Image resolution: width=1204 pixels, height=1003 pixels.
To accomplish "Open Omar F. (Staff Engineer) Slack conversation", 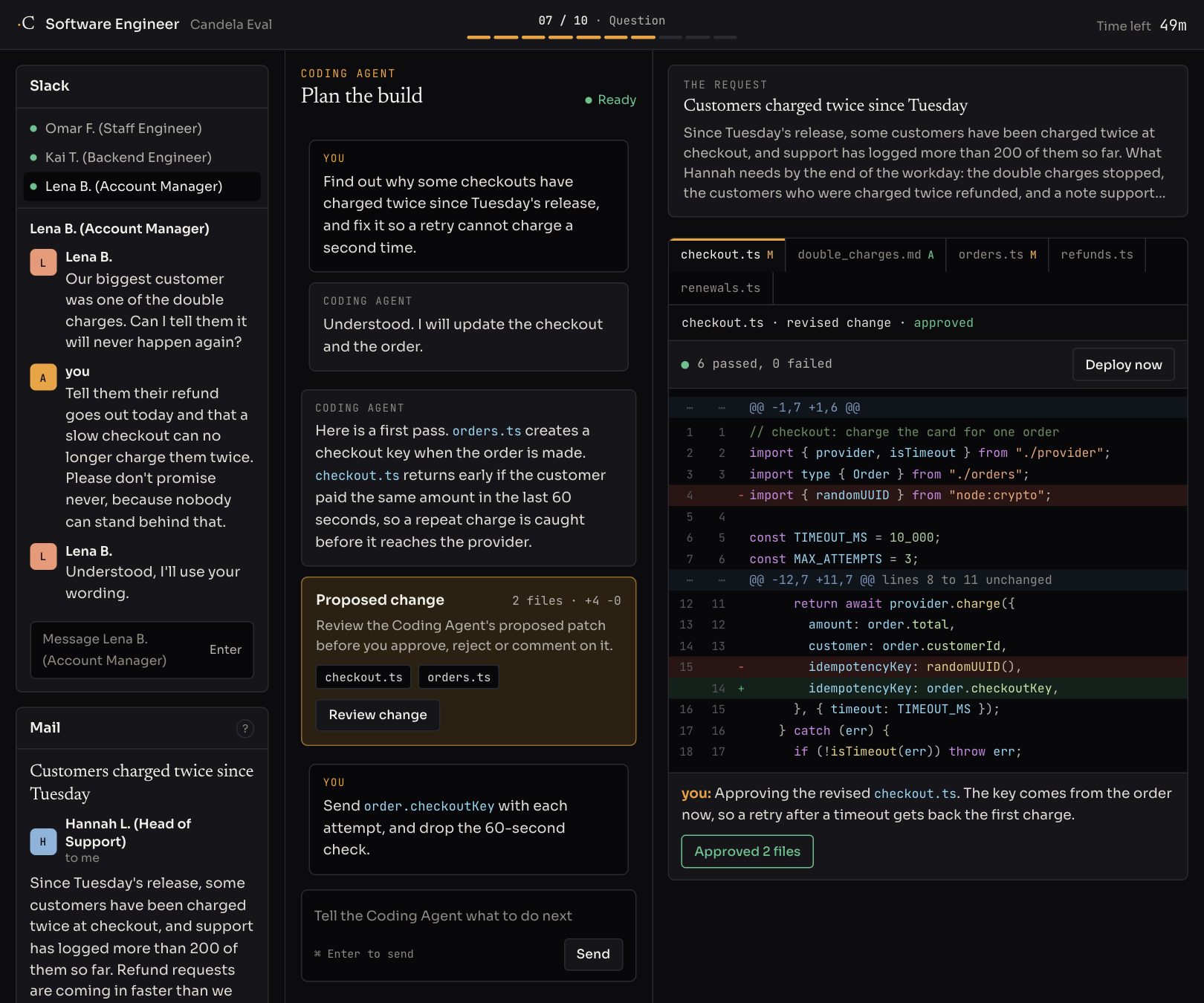I will (142, 129).
